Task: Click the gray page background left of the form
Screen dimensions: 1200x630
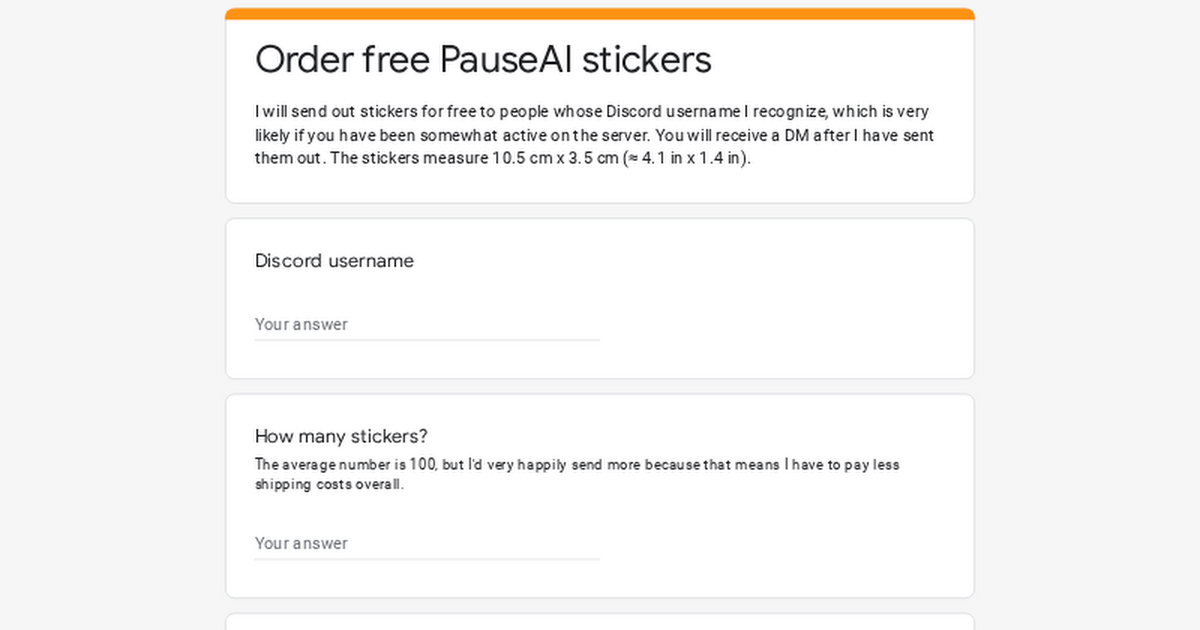Action: (x=110, y=320)
